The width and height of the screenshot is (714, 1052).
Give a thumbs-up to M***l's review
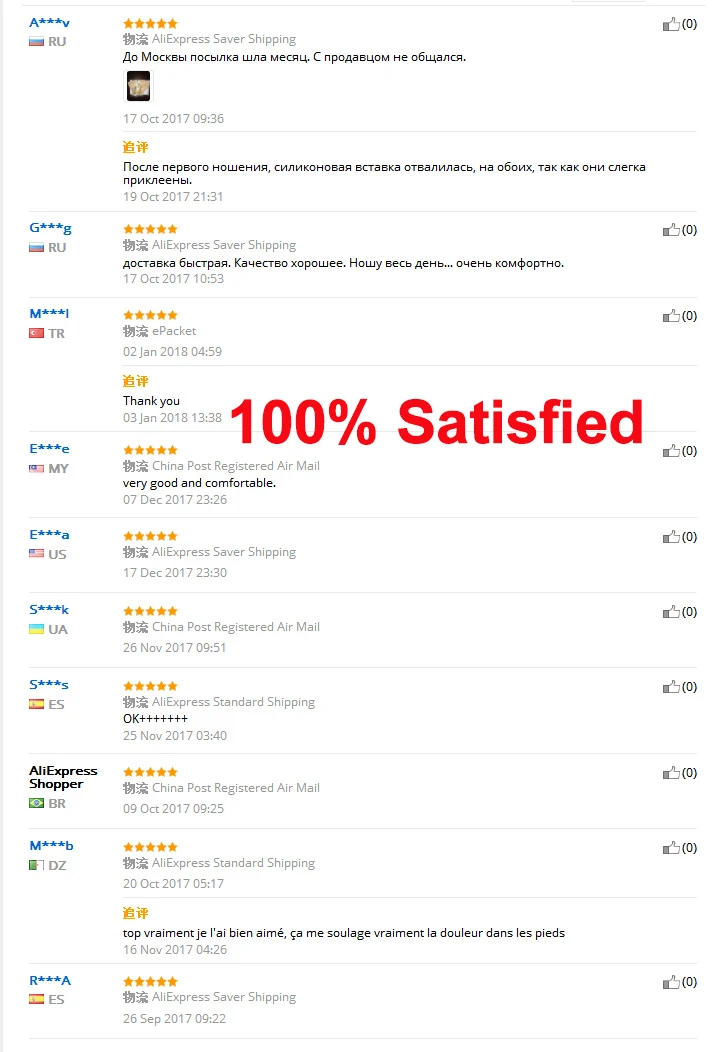(671, 316)
